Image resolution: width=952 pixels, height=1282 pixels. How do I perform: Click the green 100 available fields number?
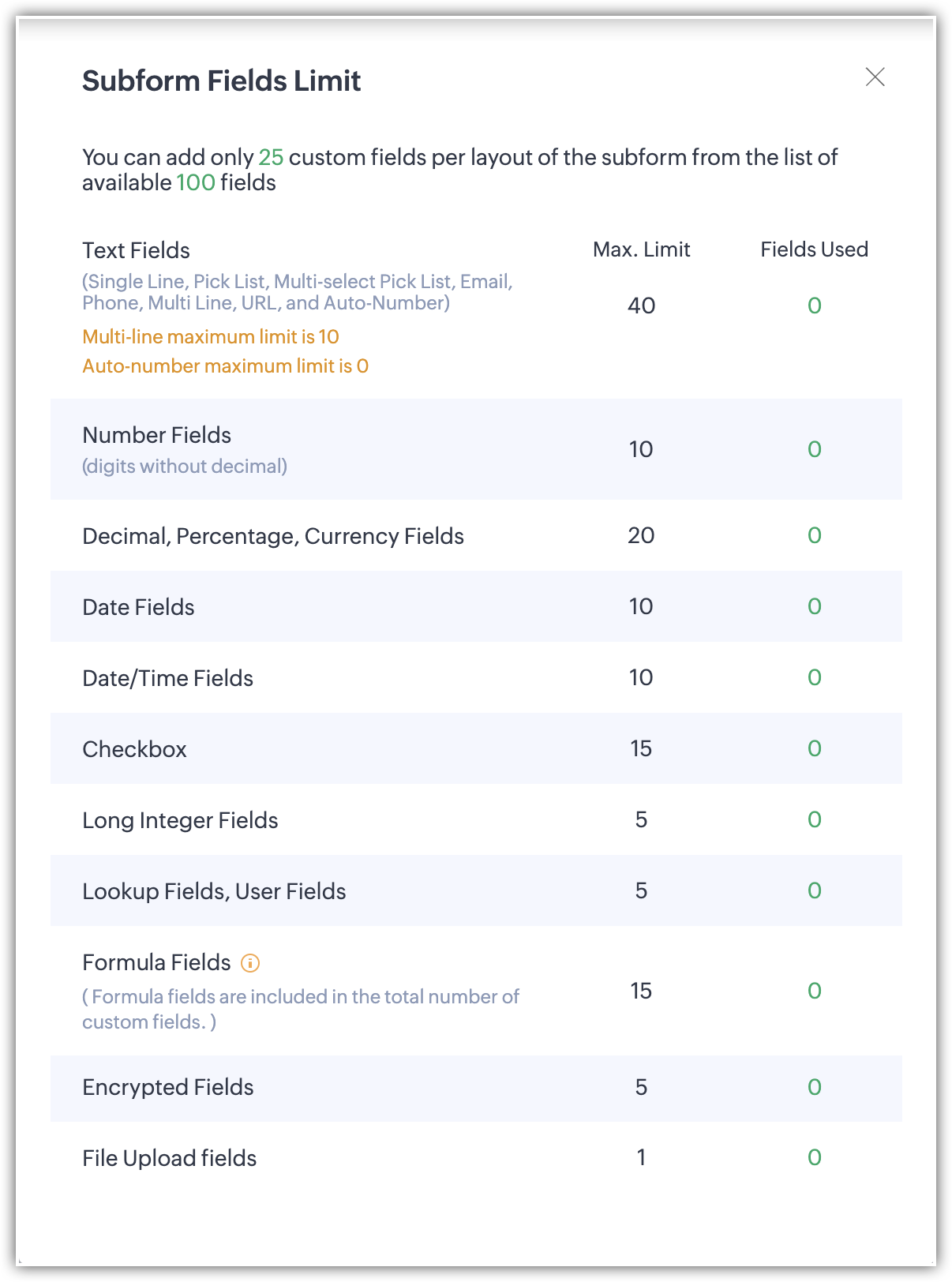coord(196,182)
